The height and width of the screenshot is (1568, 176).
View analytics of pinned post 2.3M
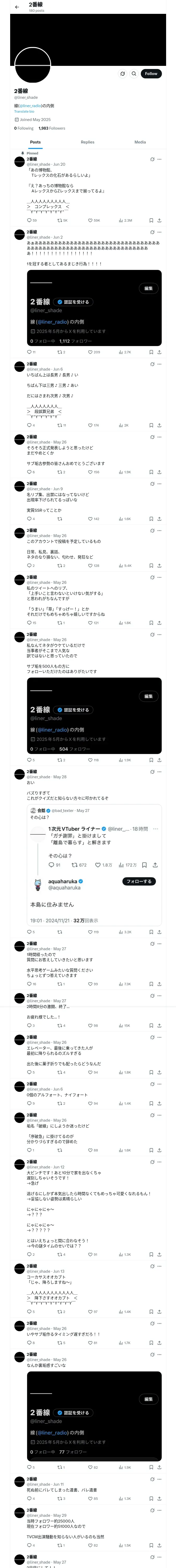click(121, 220)
